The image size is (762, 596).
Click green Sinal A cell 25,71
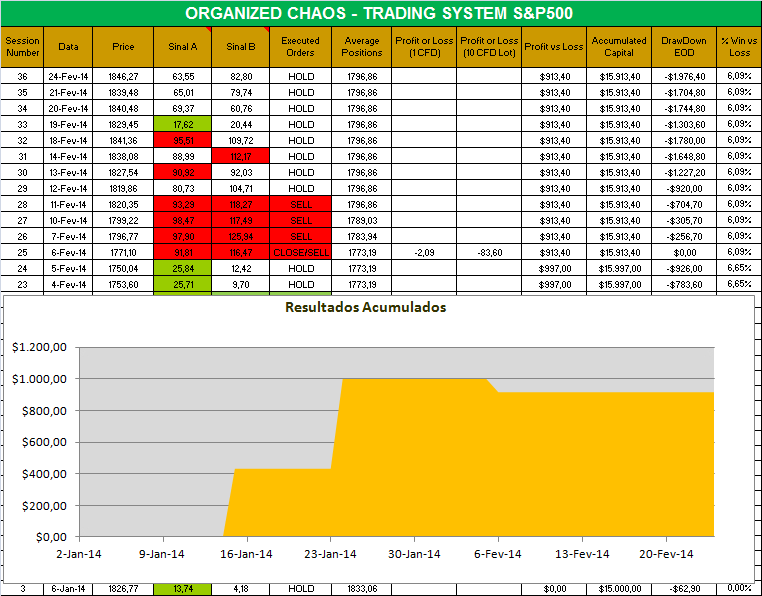pos(183,284)
